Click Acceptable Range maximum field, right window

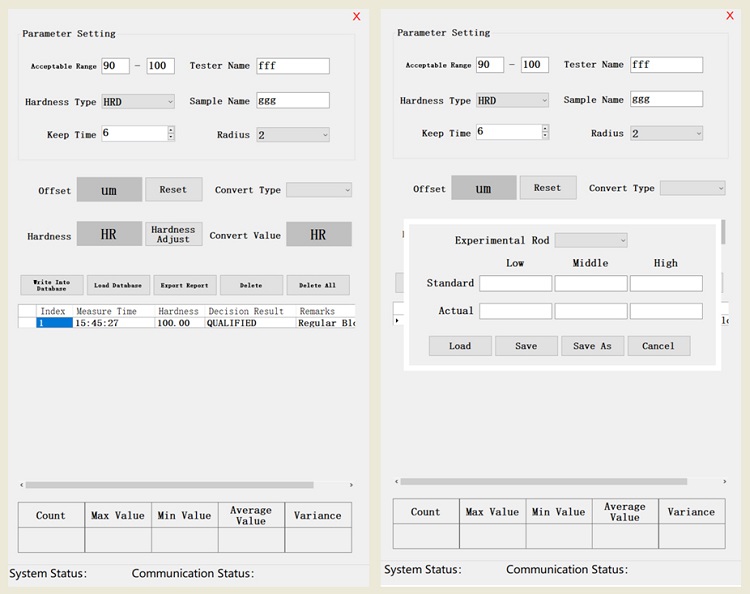535,65
